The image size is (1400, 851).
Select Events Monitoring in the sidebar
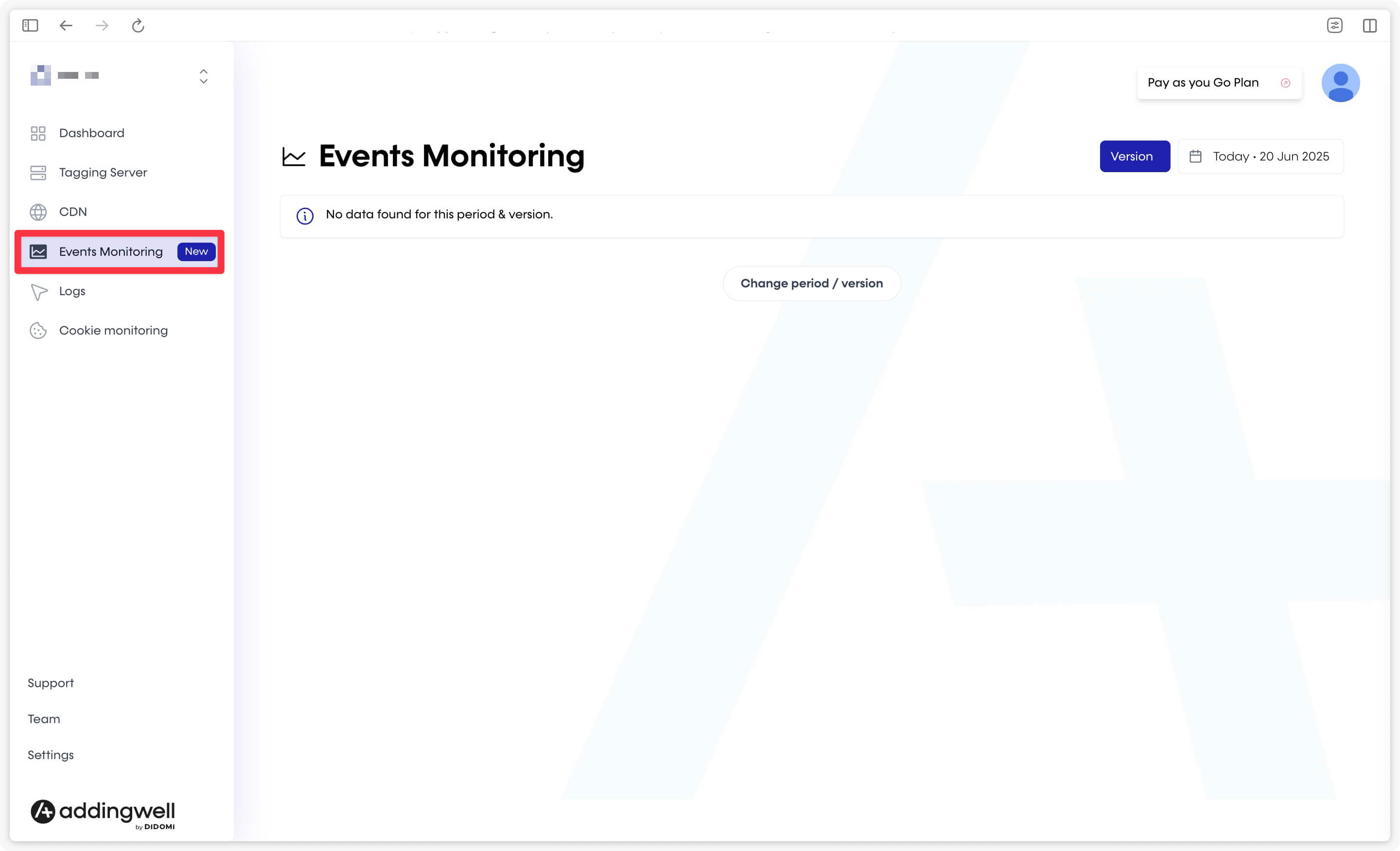119,252
